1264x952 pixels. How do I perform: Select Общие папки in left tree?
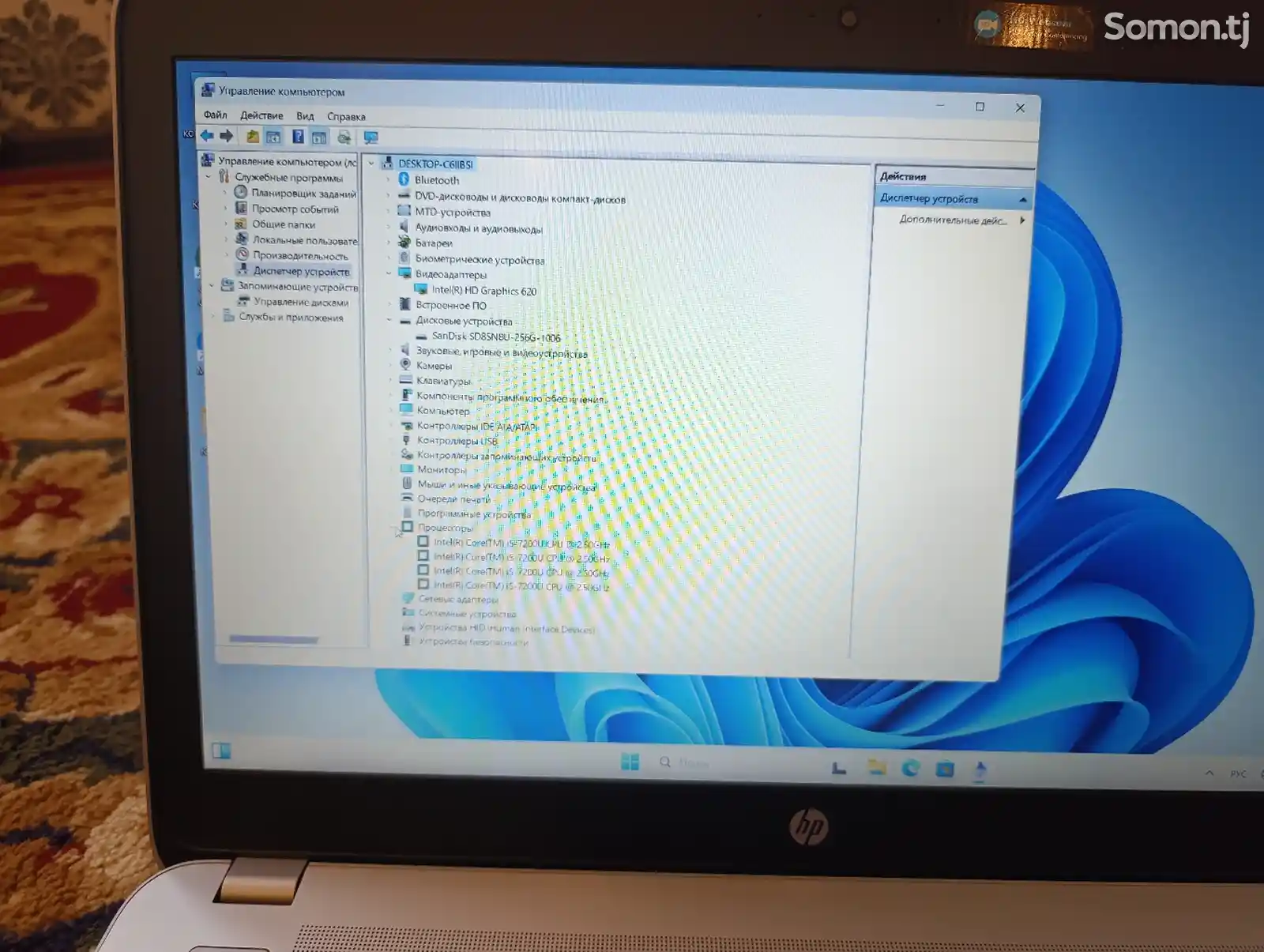tap(284, 224)
